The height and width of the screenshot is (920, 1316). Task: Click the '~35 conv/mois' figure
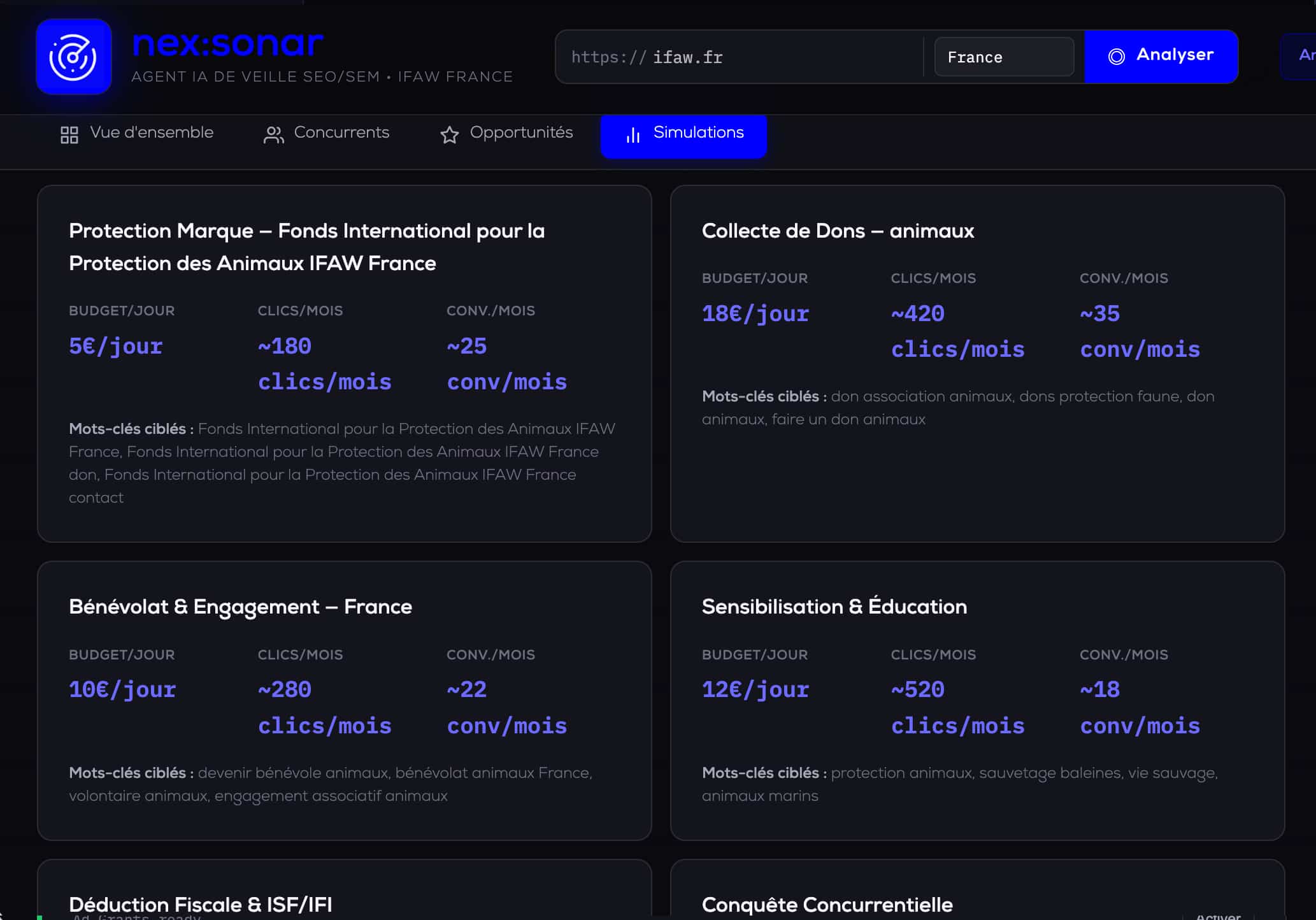(x=1140, y=332)
